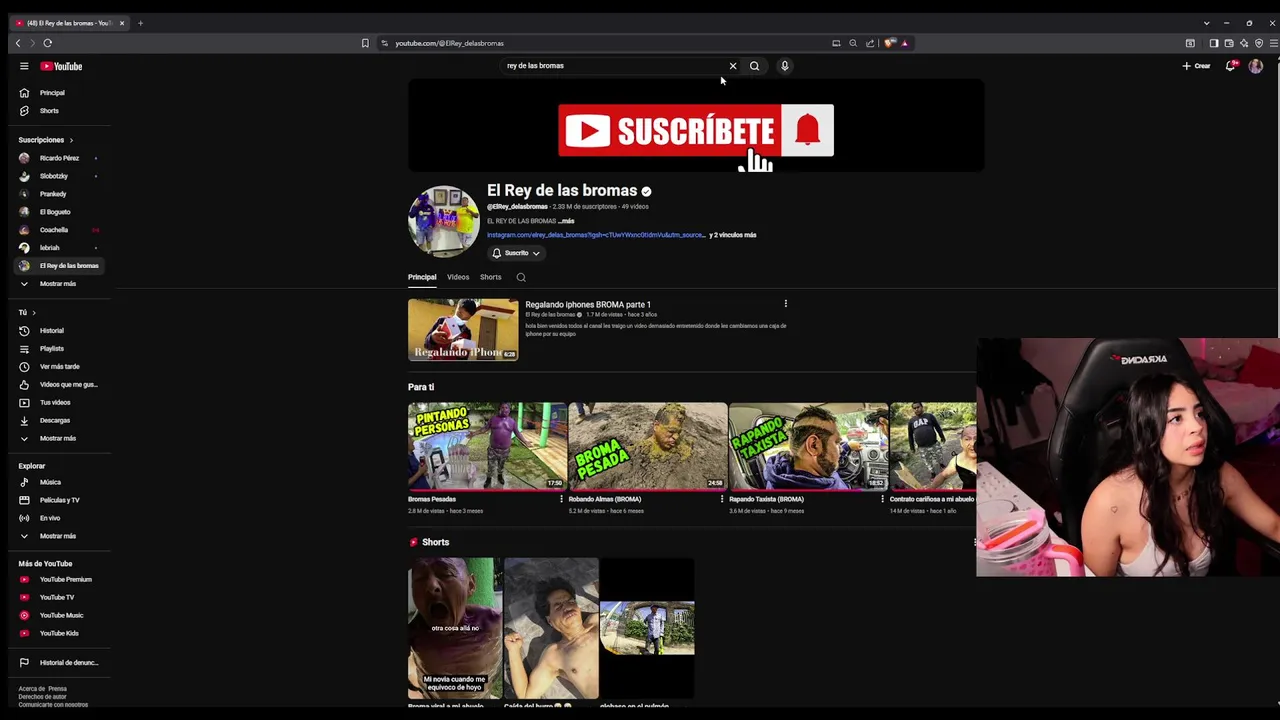Play Rapando Taxista video thumbnail
The image size is (1280, 720).
(808, 446)
